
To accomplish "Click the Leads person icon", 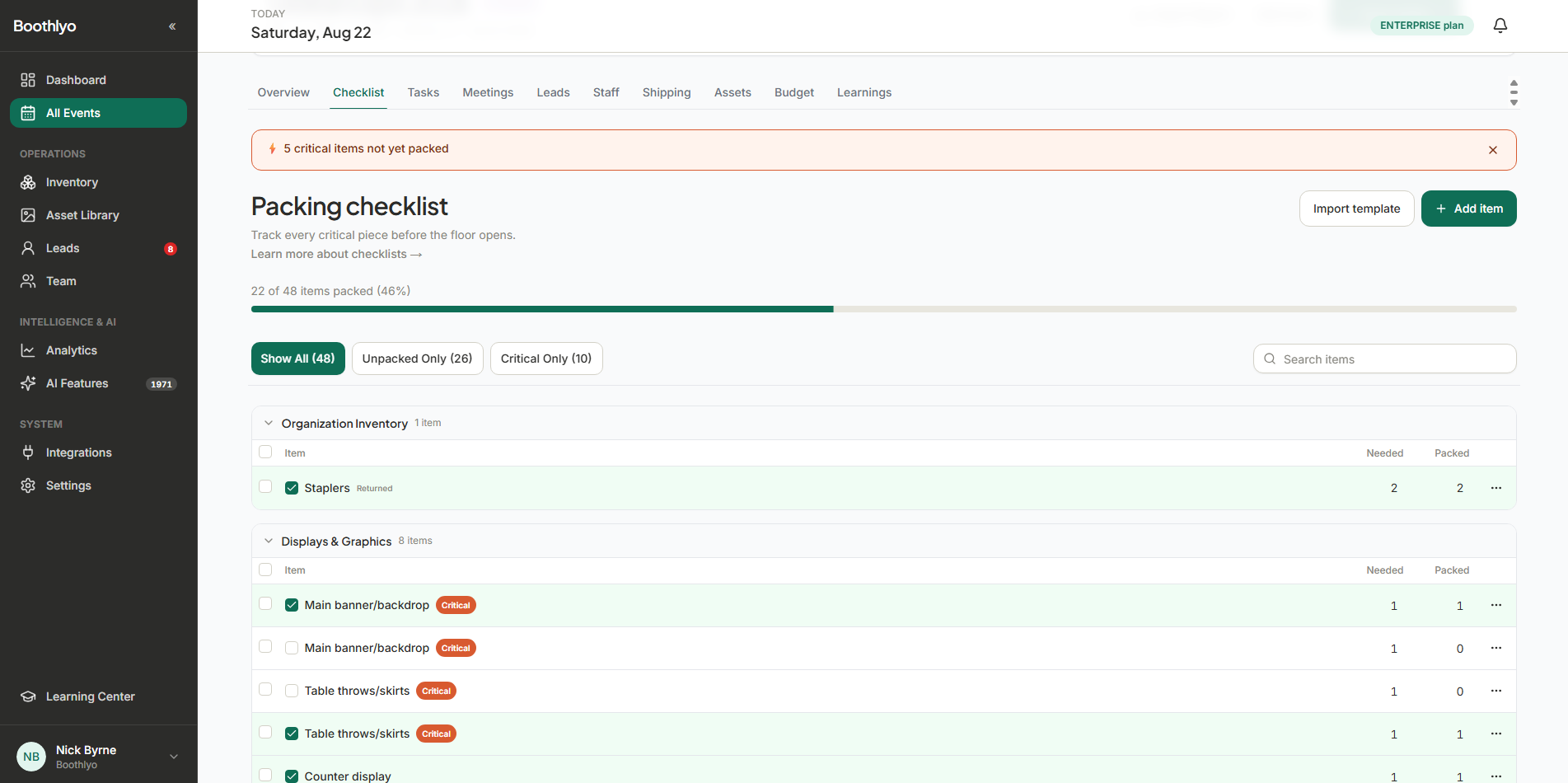I will pos(28,248).
